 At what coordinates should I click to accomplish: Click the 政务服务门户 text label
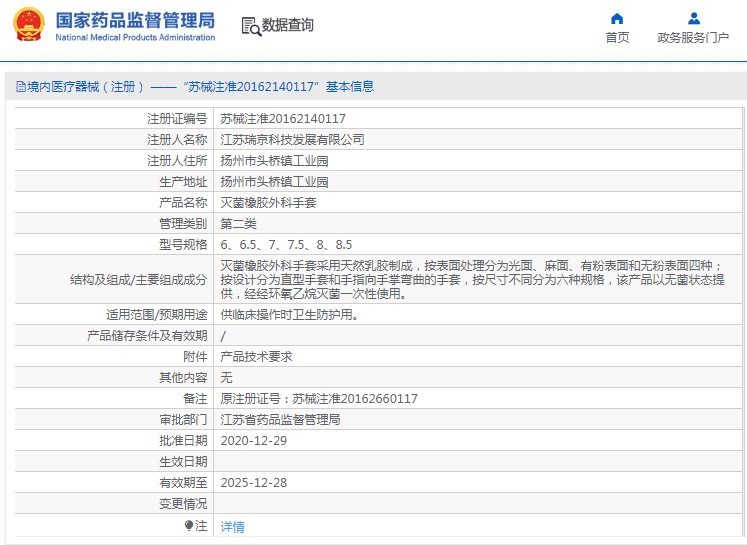[693, 38]
